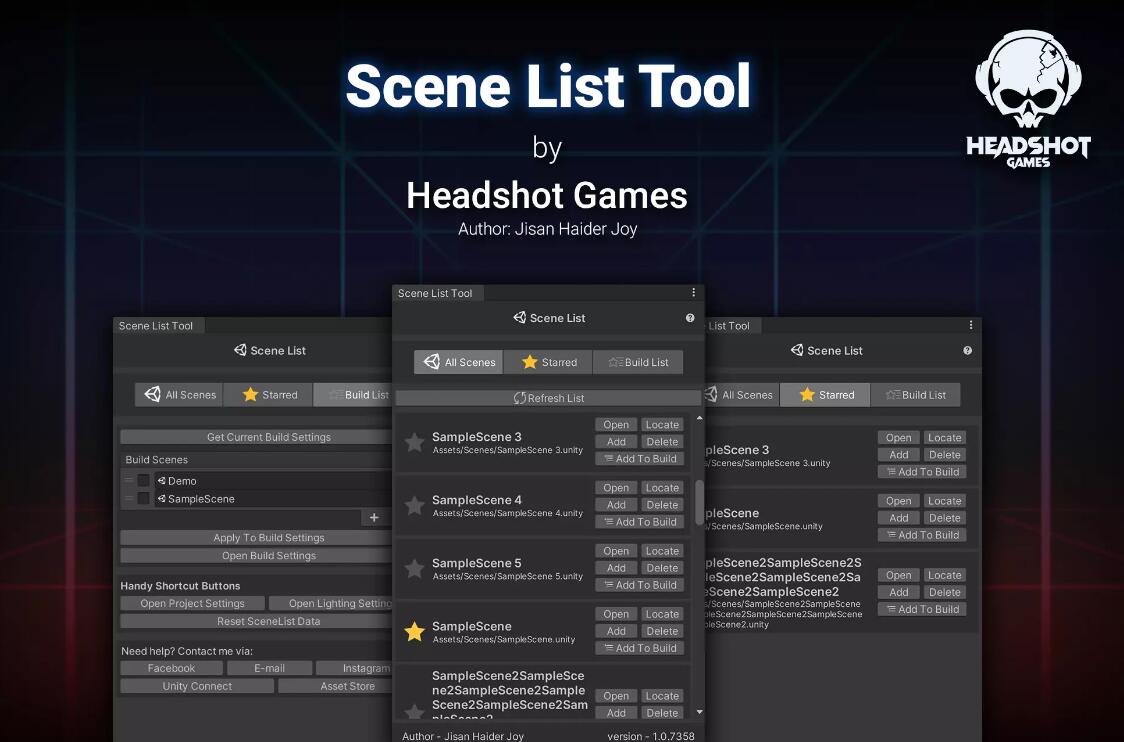Open kebab menu of center Scene List Tool window
Screen dimensions: 1124x742
(694, 293)
